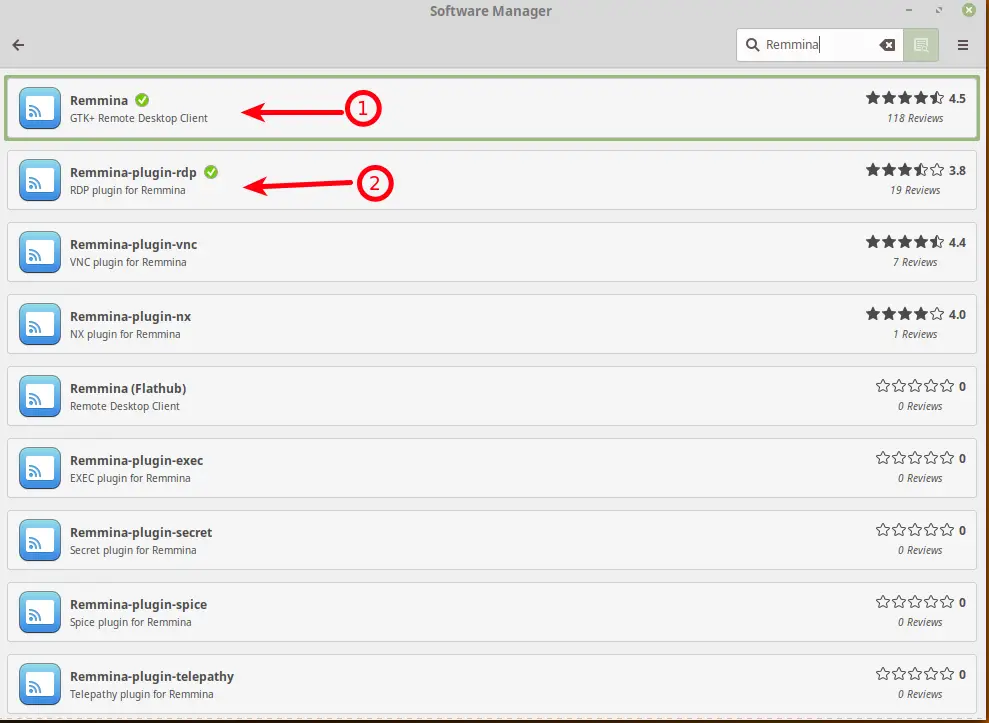
Task: Open the Remmina-plugin-secret title
Action: click(141, 532)
